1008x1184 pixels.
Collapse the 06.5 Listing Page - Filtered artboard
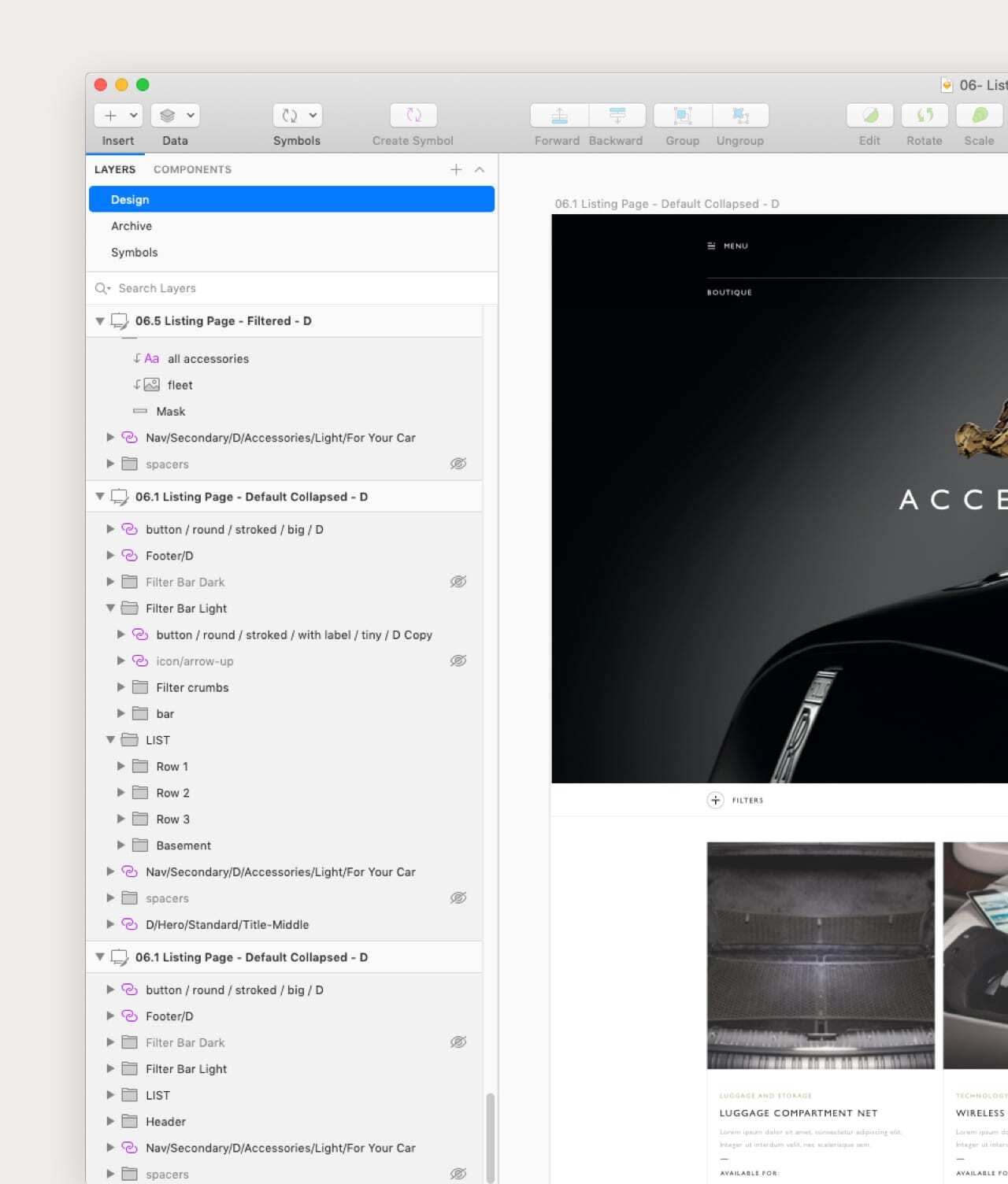100,321
